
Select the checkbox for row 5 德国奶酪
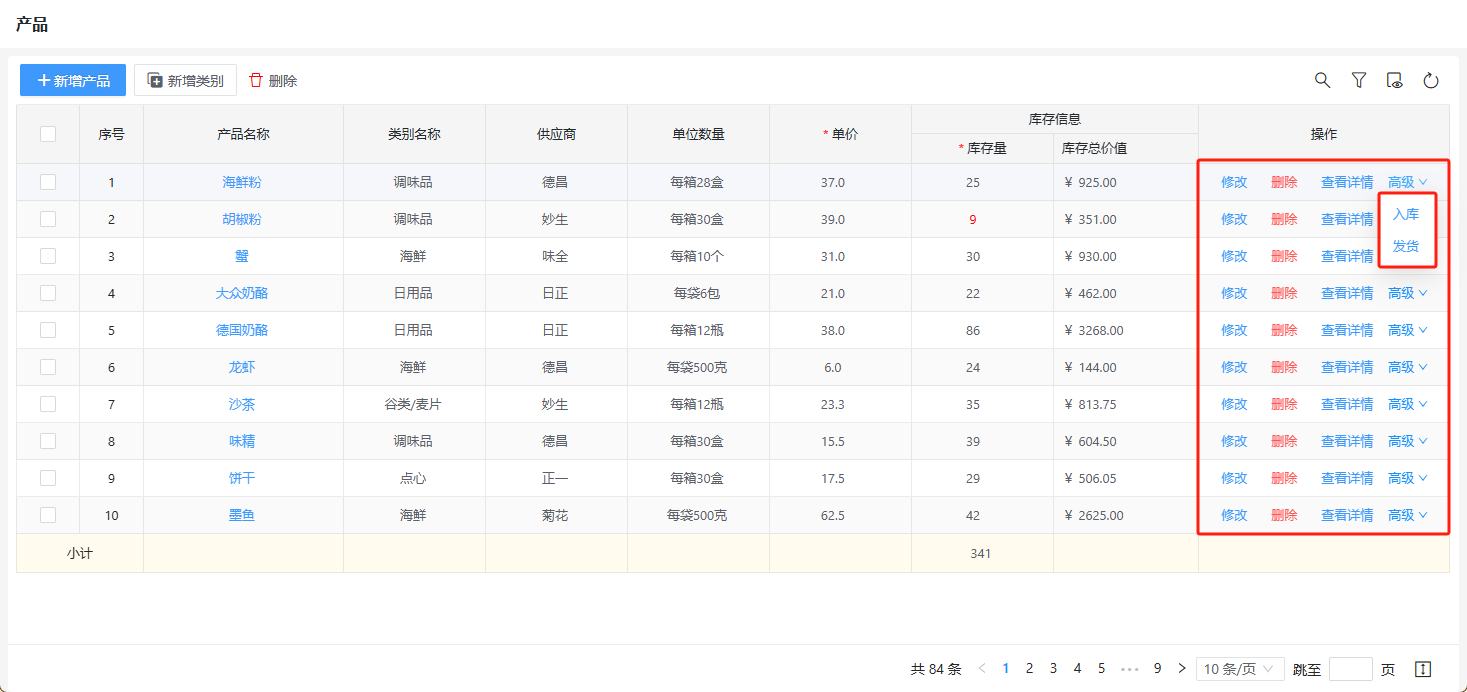pyautogui.click(x=48, y=330)
